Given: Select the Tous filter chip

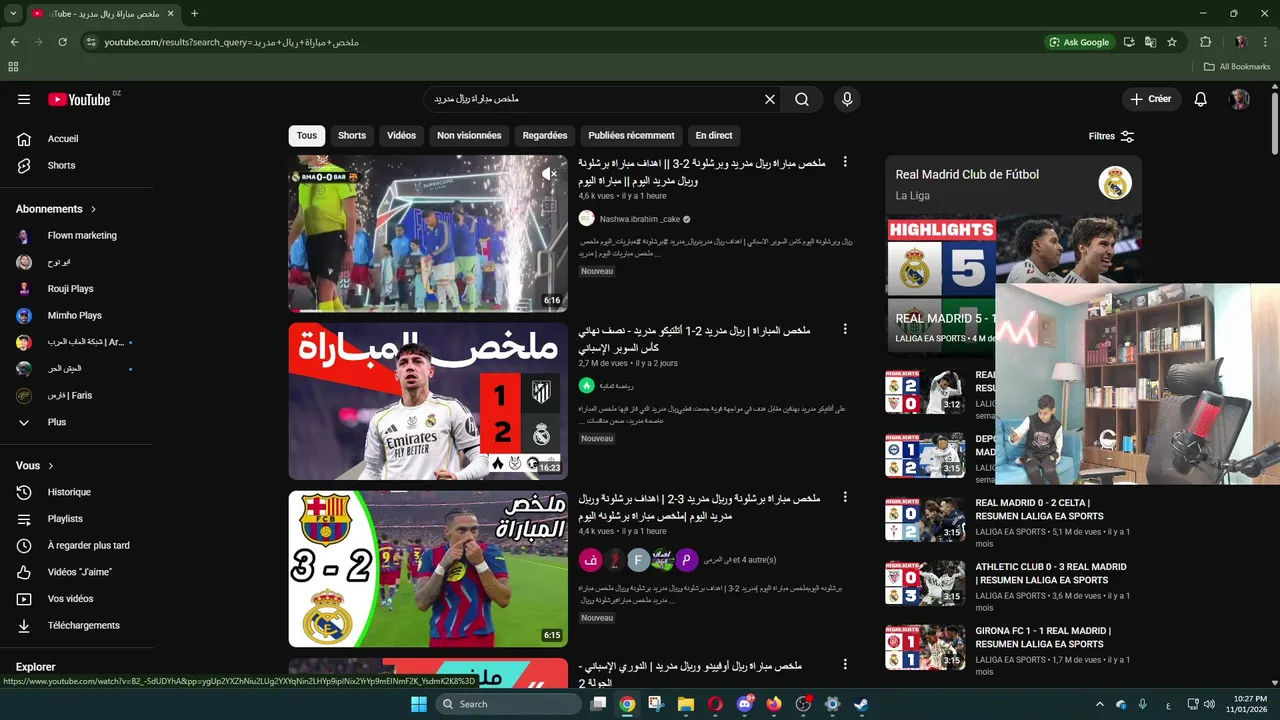Looking at the screenshot, I should point(307,136).
